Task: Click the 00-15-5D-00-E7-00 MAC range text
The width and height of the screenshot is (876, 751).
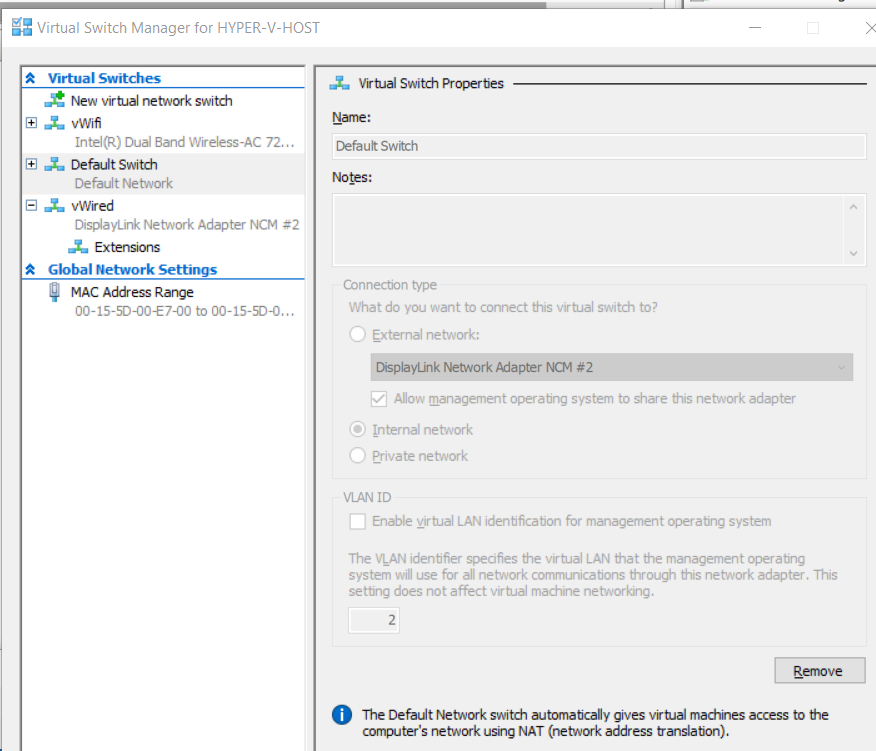Action: (x=184, y=311)
